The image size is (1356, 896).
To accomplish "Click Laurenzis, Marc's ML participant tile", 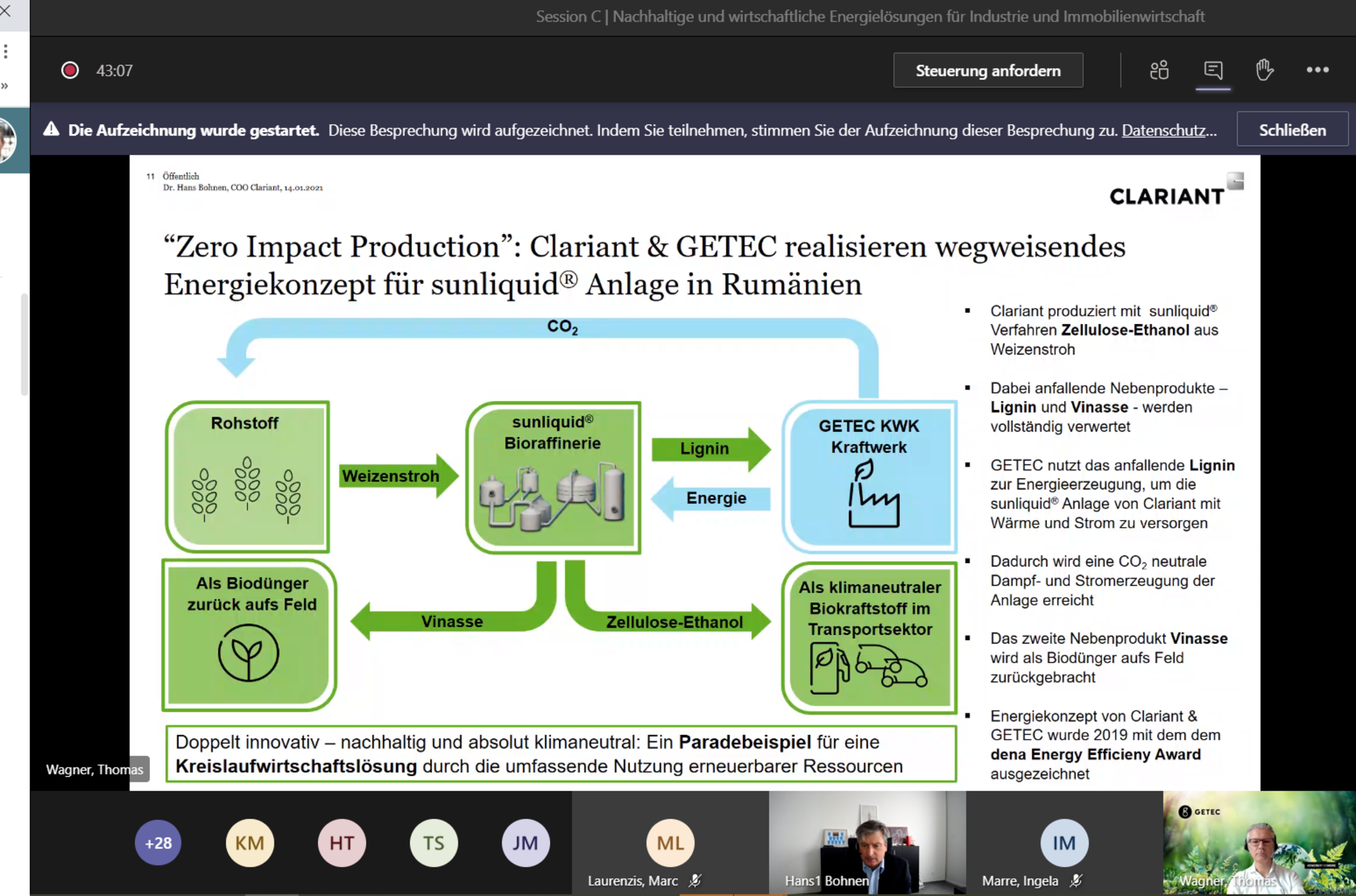I will [670, 843].
